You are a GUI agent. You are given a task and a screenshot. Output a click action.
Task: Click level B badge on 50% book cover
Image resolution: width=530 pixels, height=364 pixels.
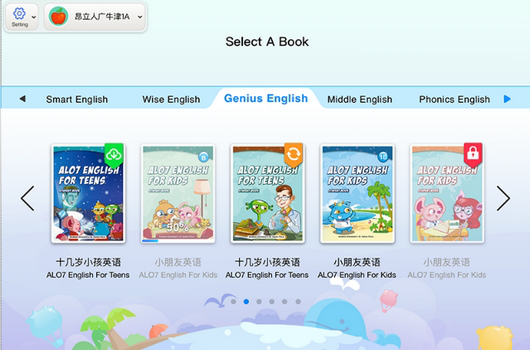[x=203, y=157]
